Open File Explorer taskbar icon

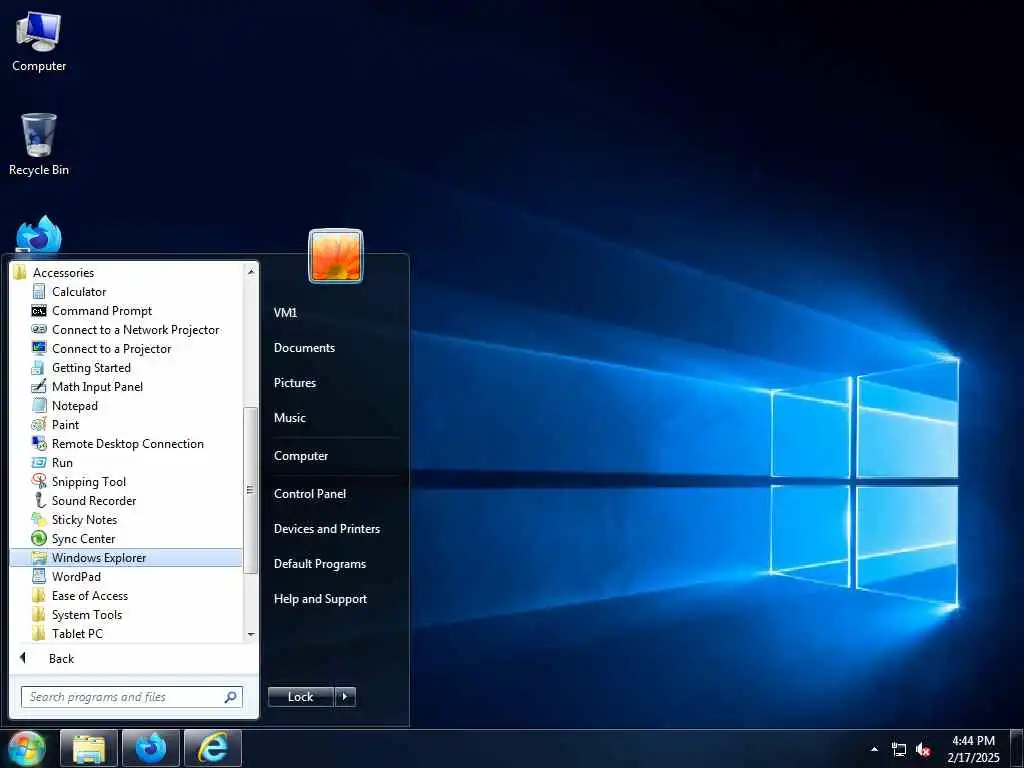tap(89, 748)
